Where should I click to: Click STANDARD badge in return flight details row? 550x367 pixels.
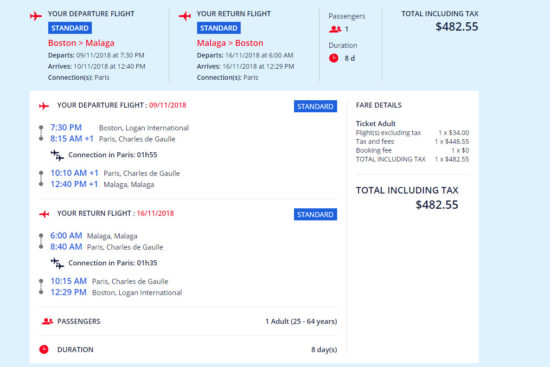[x=315, y=214]
